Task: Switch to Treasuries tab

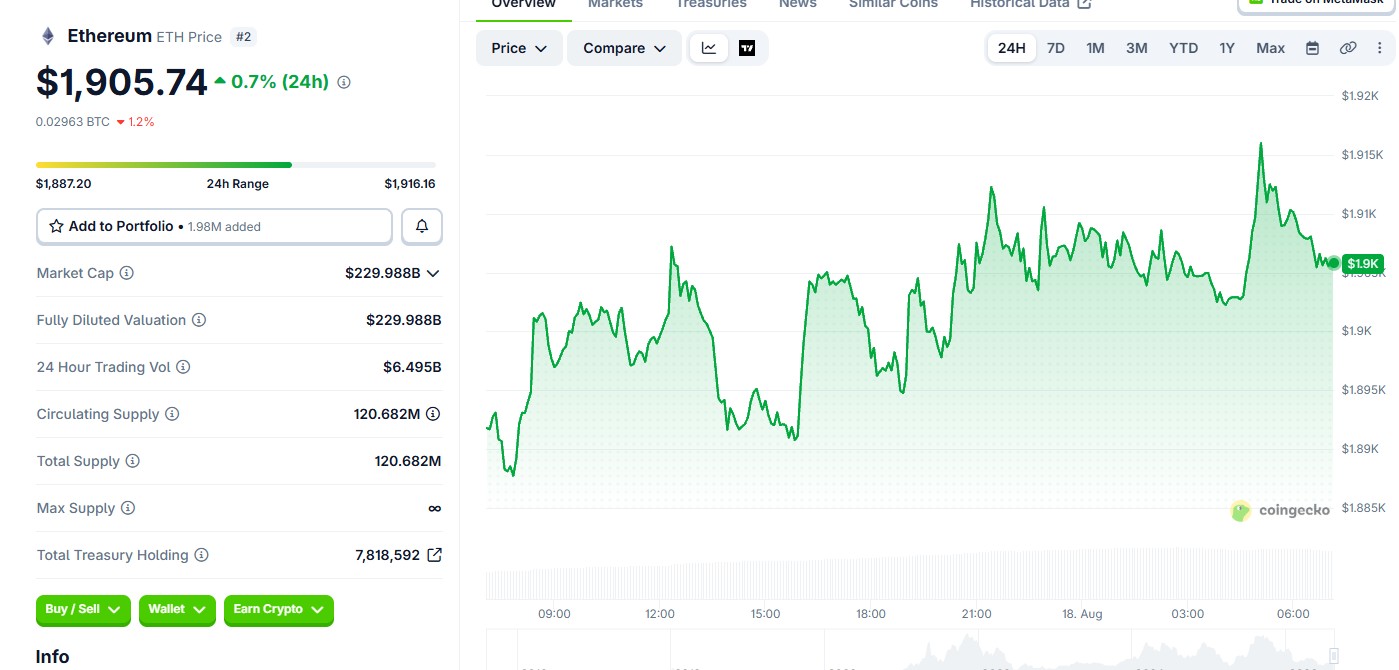Action: click(710, 5)
